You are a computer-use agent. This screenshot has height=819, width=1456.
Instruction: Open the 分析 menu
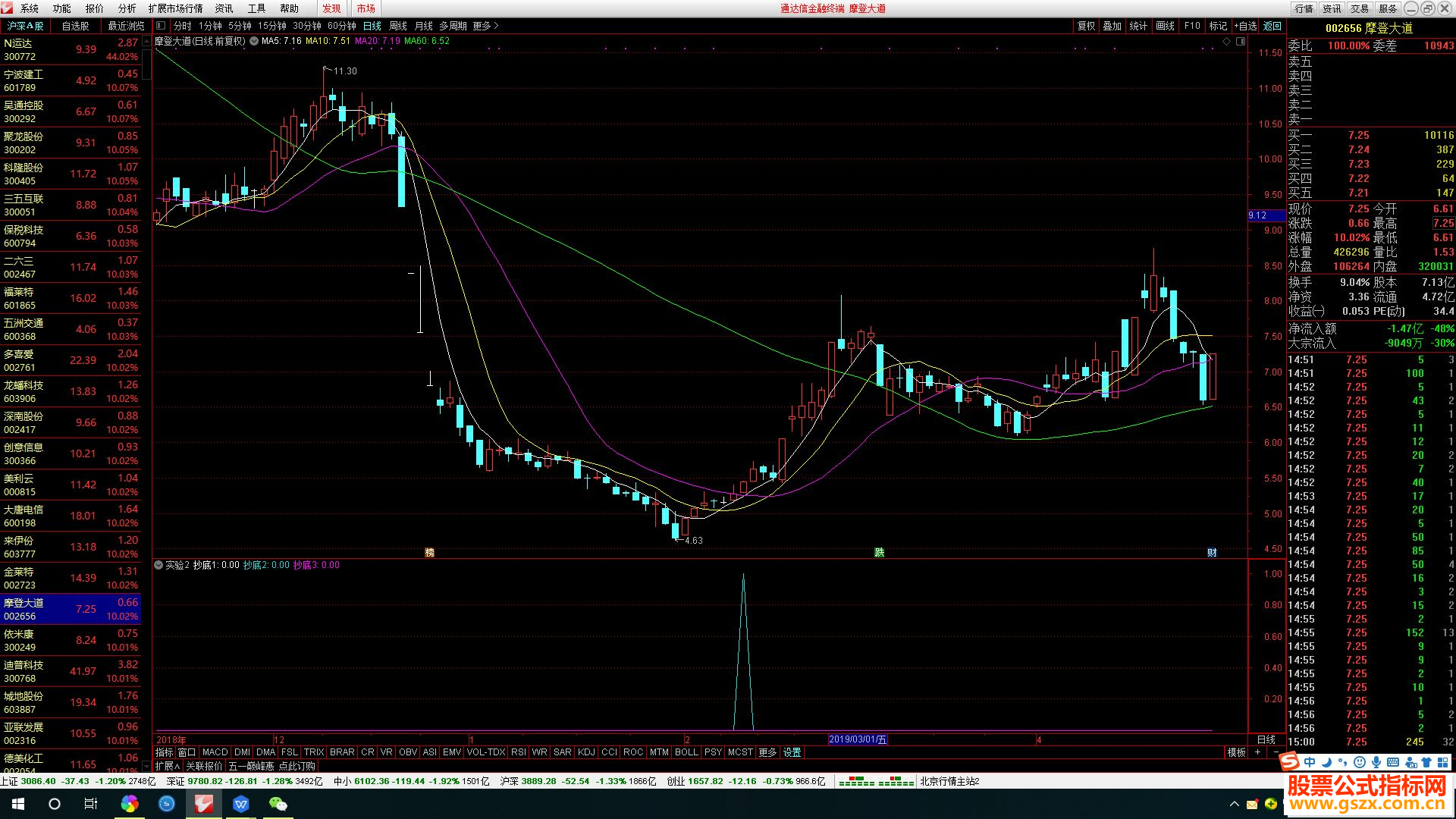coord(127,8)
